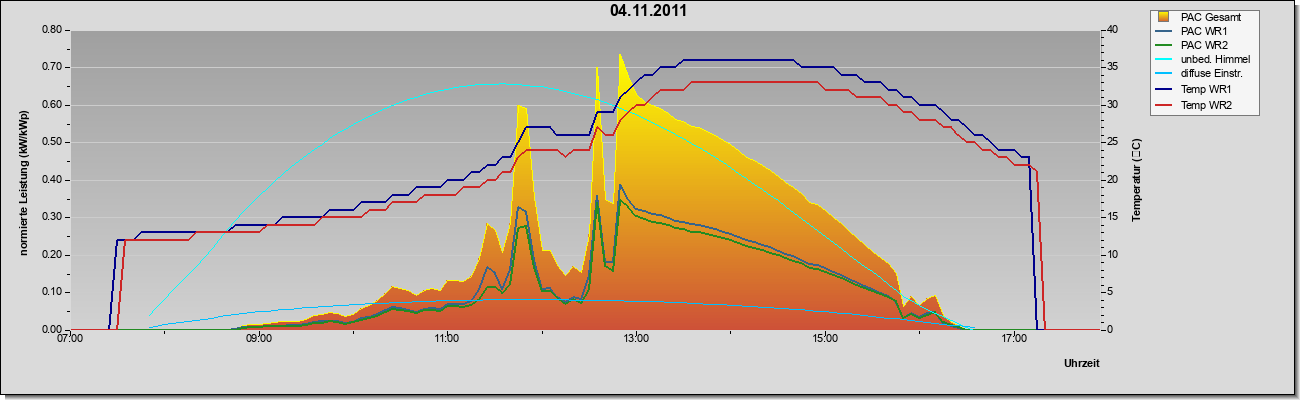Image resolution: width=1300 pixels, height=400 pixels.
Task: Click the 0.60 left axis value
Action: coord(53,105)
